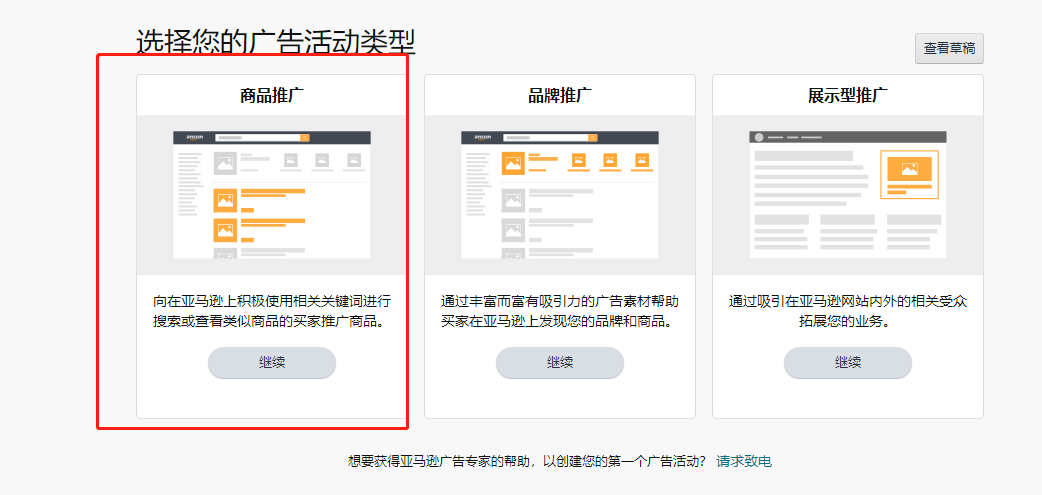The height and width of the screenshot is (495, 1042).
Task: Click the 选择您的广告活动类型 heading
Action: (x=276, y=43)
